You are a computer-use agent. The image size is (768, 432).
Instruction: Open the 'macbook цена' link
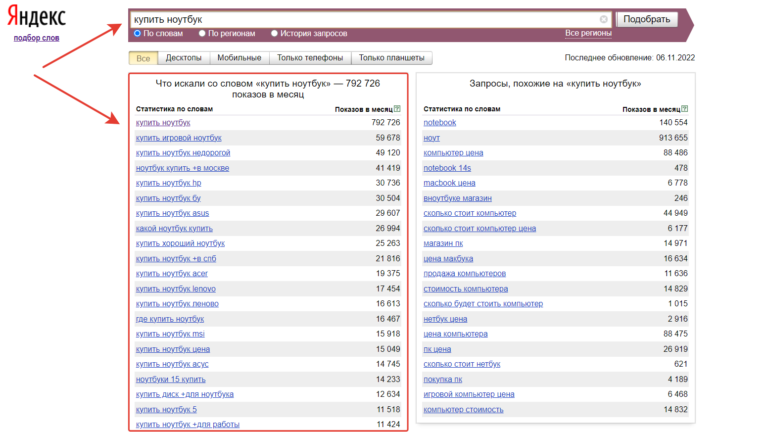point(449,183)
